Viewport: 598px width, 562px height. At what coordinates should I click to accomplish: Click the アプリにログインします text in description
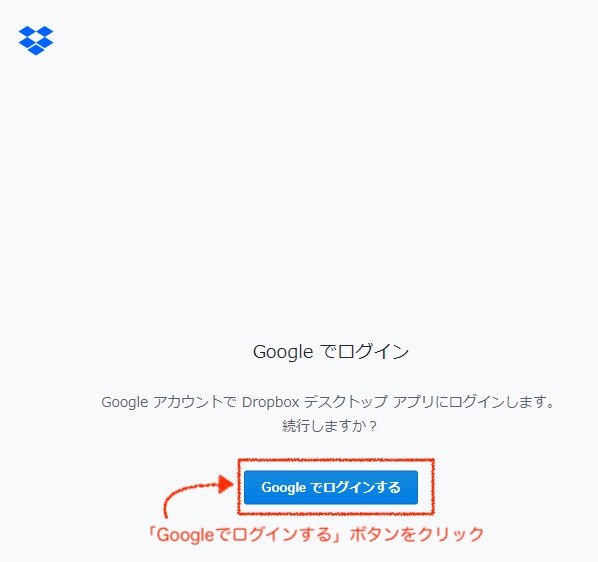coord(473,402)
